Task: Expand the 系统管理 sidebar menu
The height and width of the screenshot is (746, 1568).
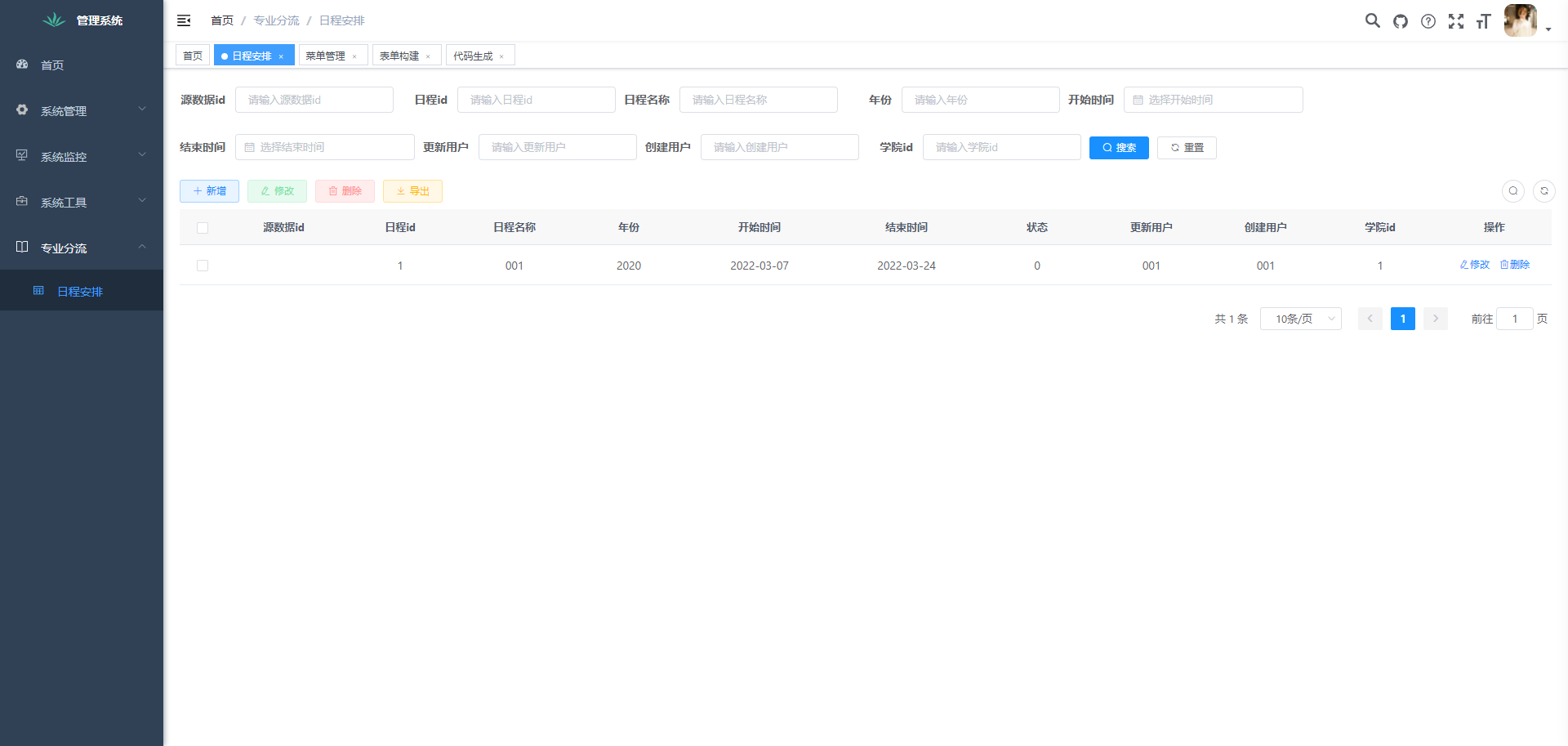Action: (82, 110)
